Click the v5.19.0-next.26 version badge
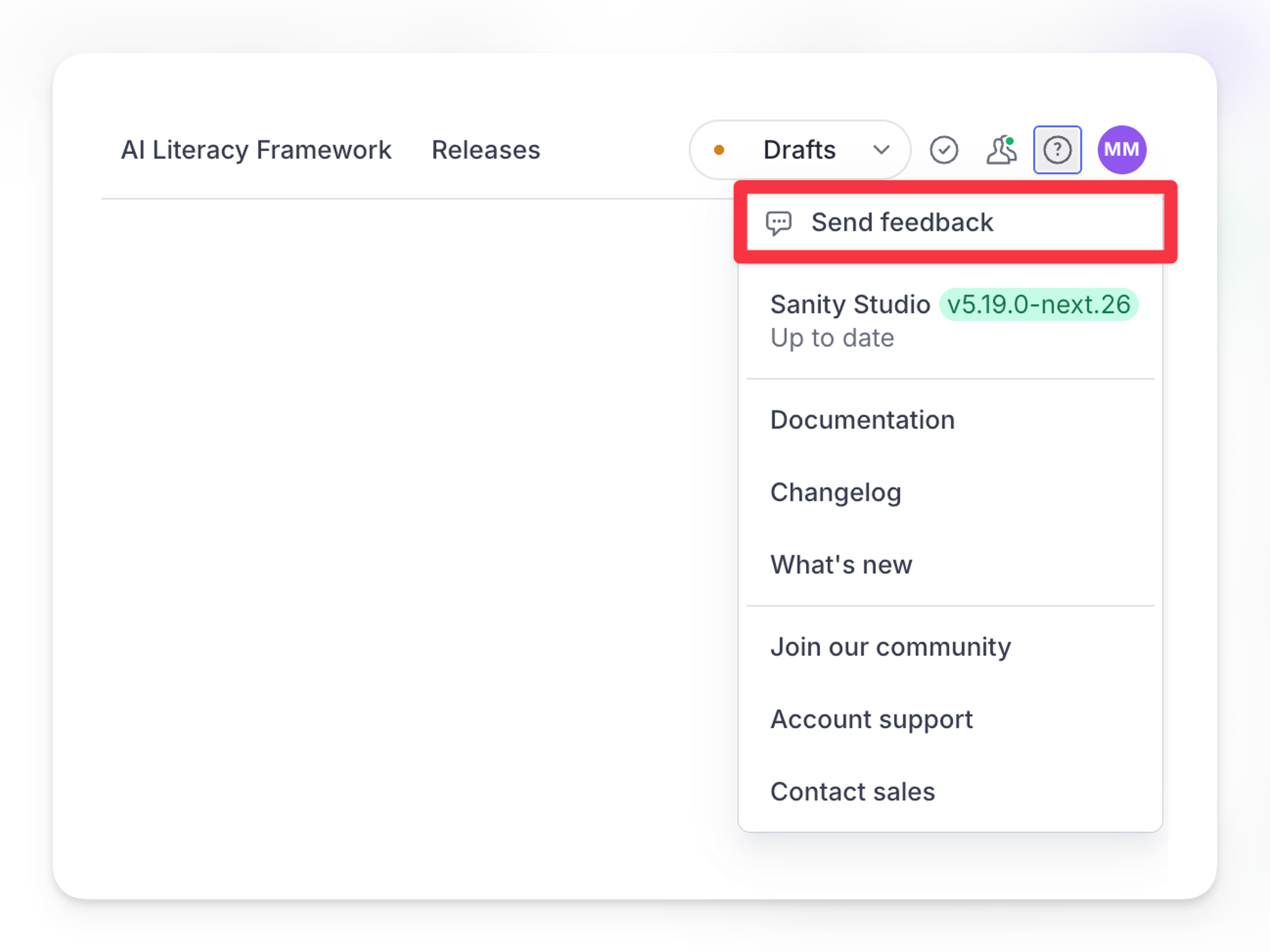This screenshot has width=1270, height=952. (1038, 304)
